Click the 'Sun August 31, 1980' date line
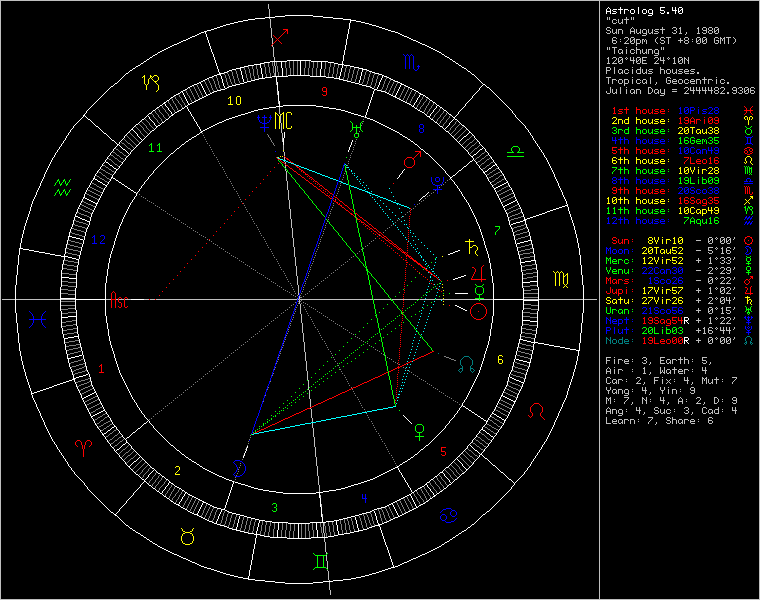Viewport: 760px width, 600px height. tap(662, 31)
